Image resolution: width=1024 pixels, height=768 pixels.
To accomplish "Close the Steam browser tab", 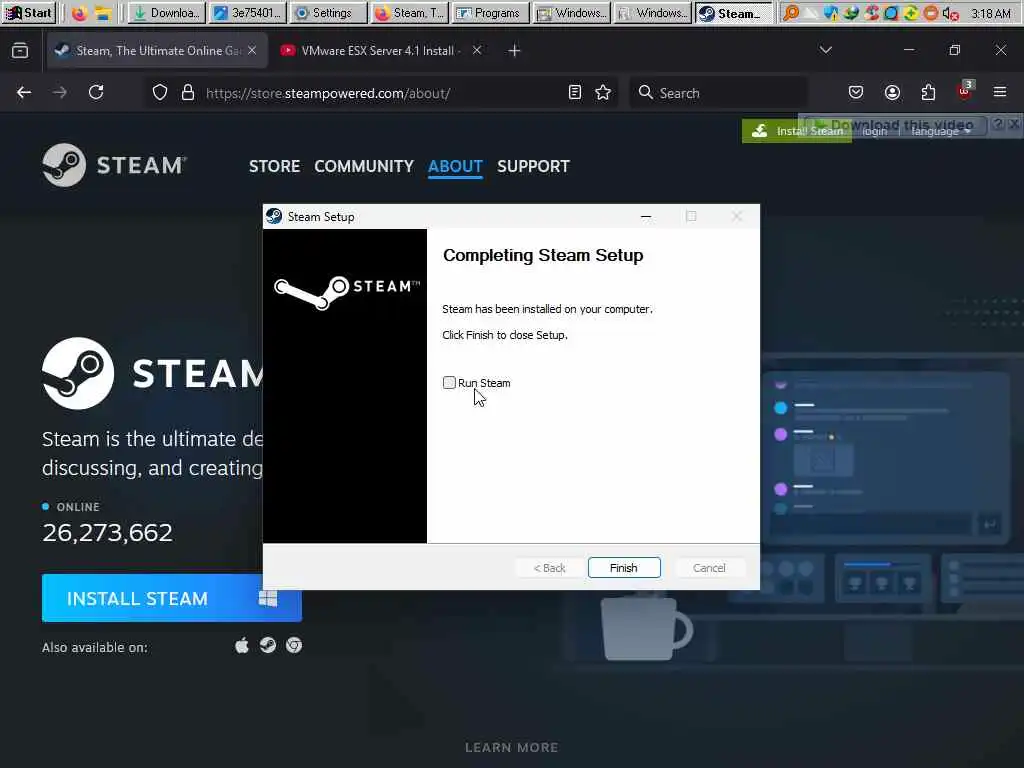I will click(x=252, y=50).
